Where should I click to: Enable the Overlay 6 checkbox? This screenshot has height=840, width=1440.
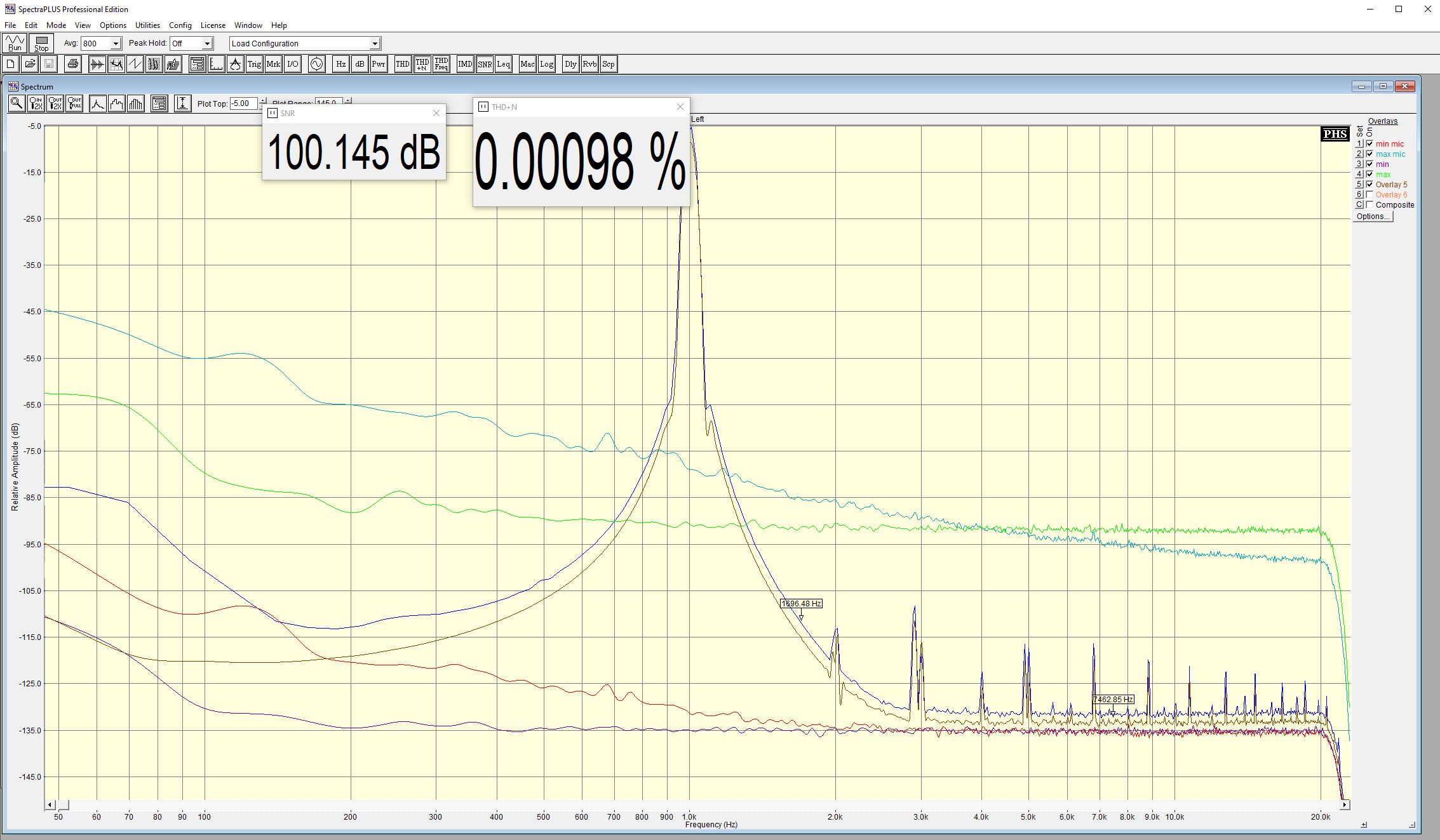1369,195
